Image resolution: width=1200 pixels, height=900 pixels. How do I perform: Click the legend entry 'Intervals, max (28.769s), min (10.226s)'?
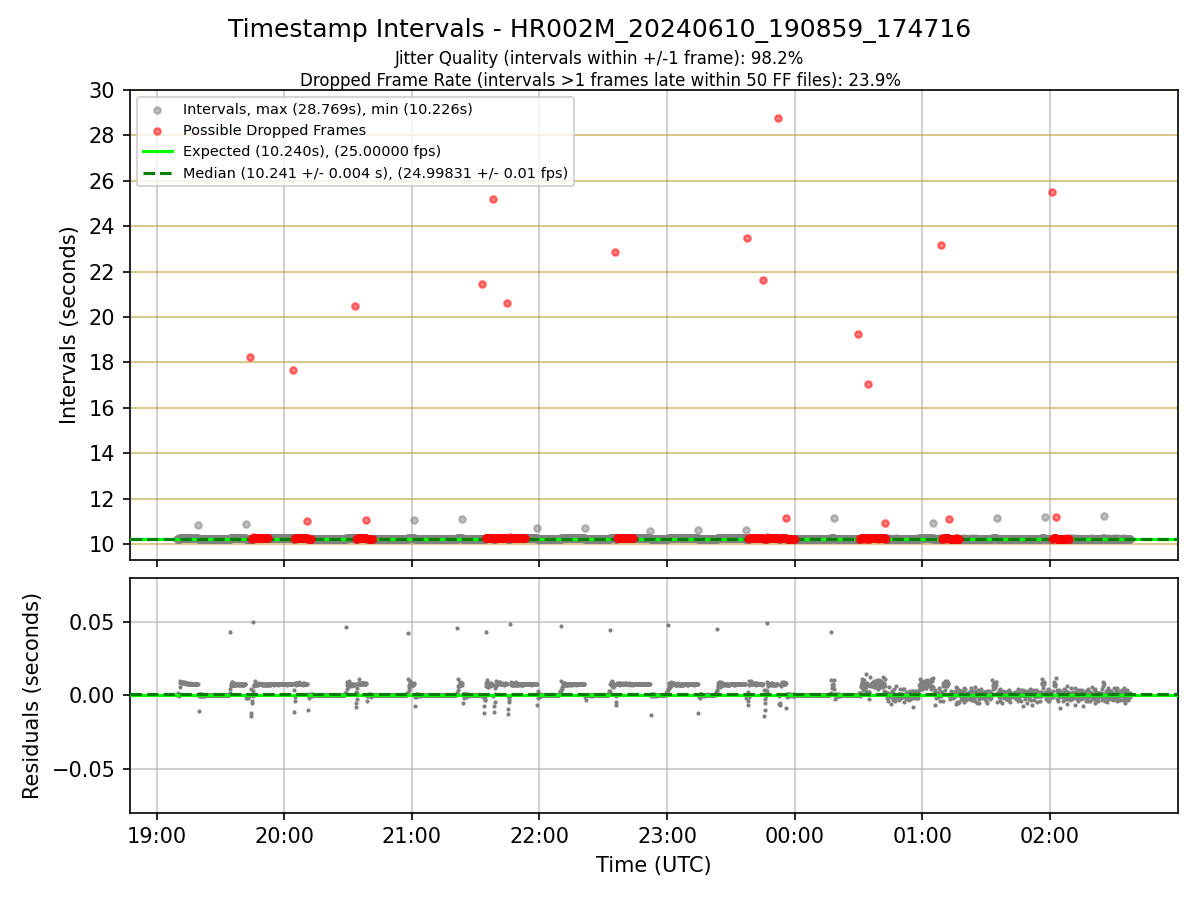pyautogui.click(x=328, y=108)
